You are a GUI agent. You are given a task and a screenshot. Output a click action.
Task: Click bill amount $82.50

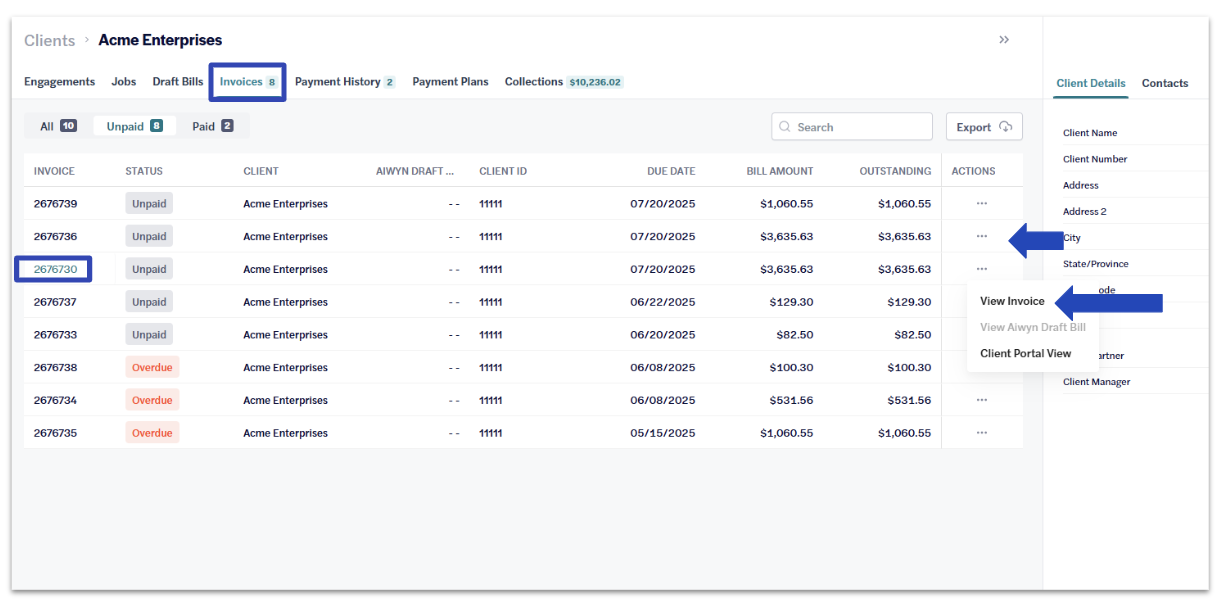pos(795,335)
